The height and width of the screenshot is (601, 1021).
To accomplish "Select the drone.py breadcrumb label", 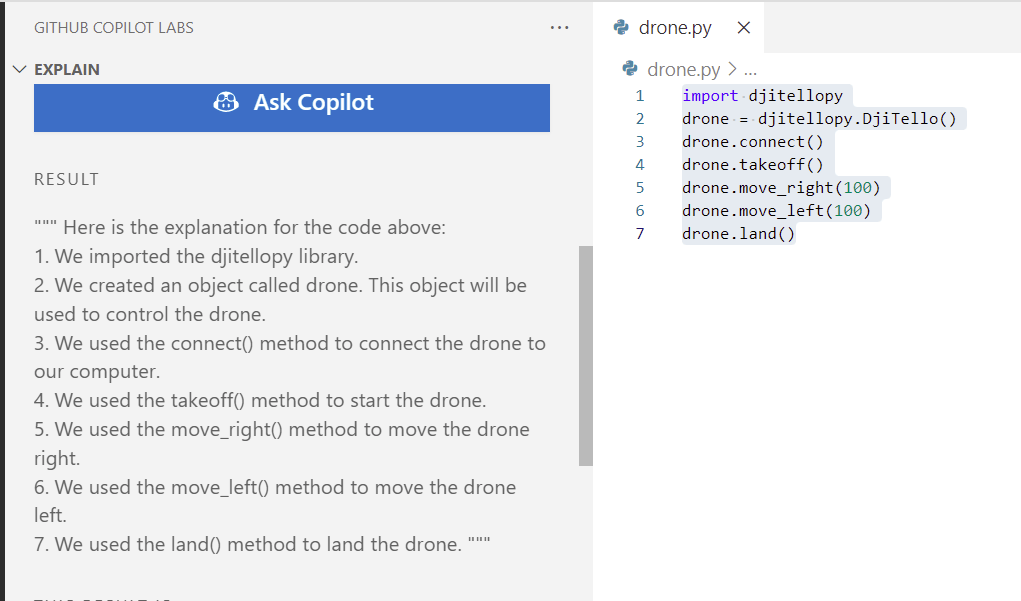I will pyautogui.click(x=683, y=70).
